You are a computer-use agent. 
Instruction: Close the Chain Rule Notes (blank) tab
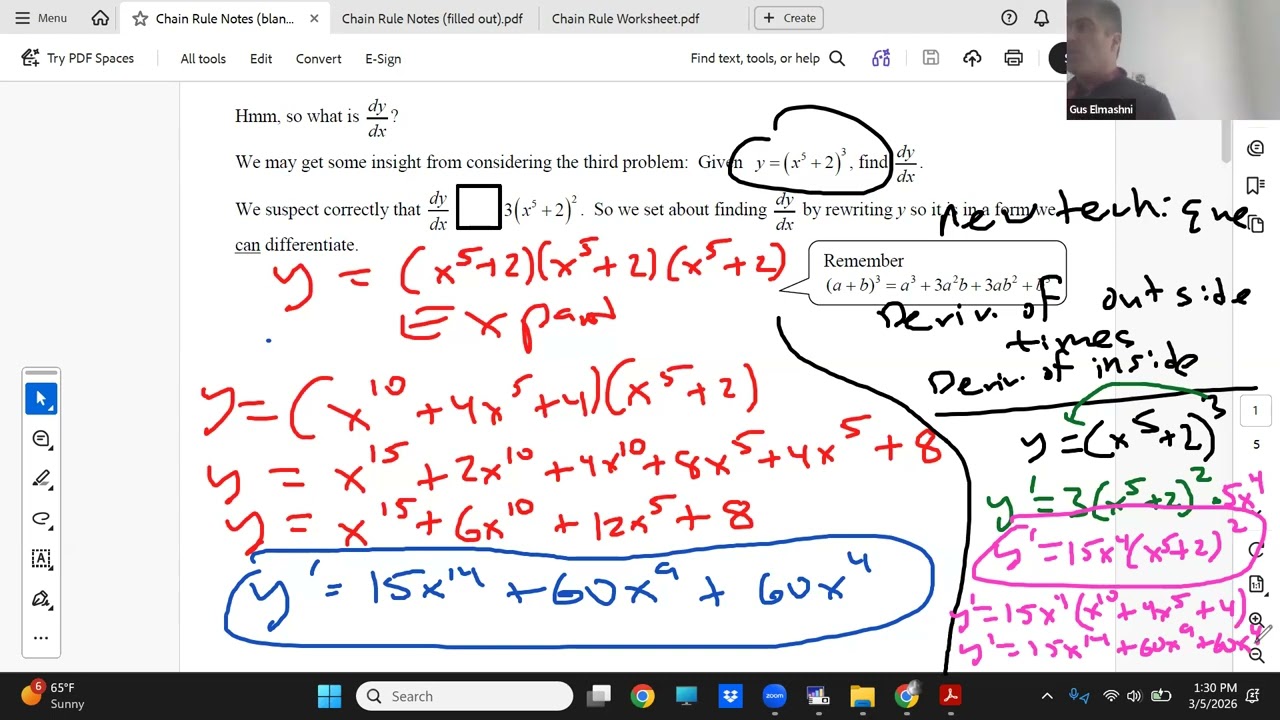click(314, 19)
